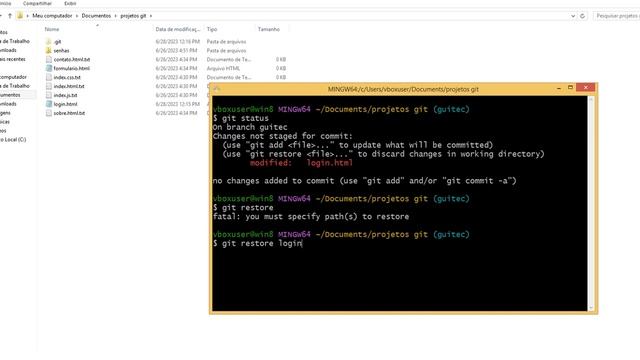Select the login.html file icon

coord(49,104)
